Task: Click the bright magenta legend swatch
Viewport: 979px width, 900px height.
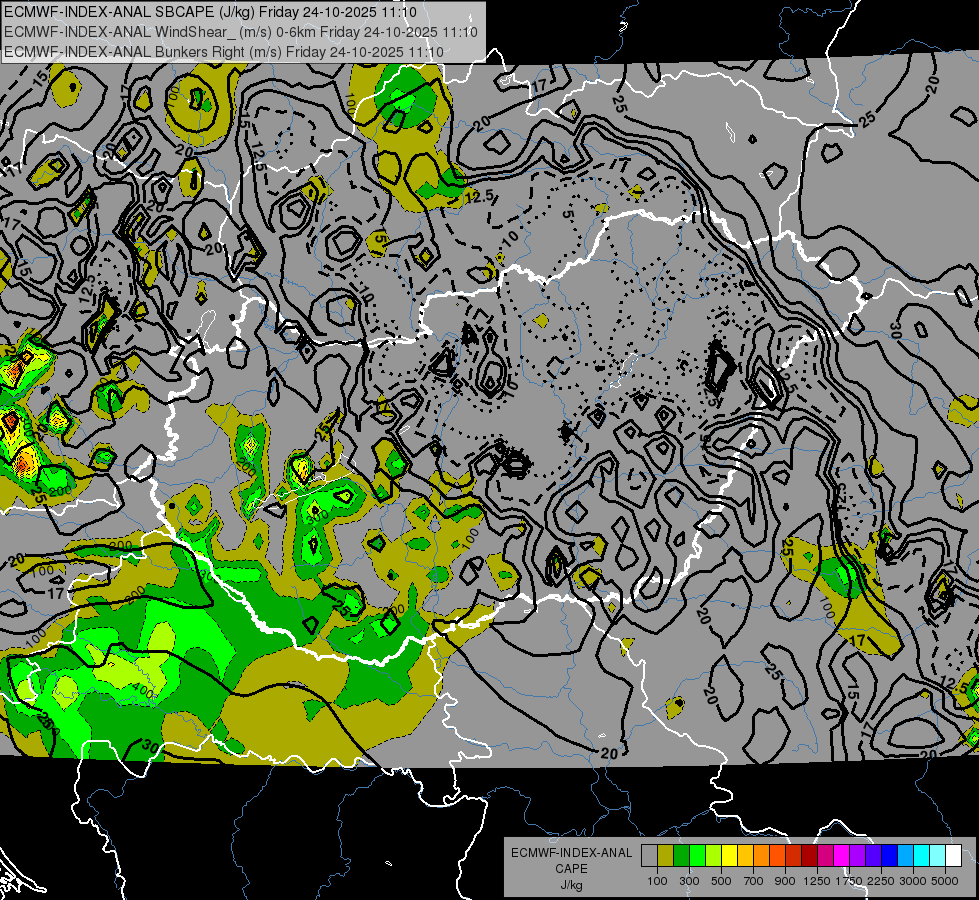Action: (x=841, y=856)
